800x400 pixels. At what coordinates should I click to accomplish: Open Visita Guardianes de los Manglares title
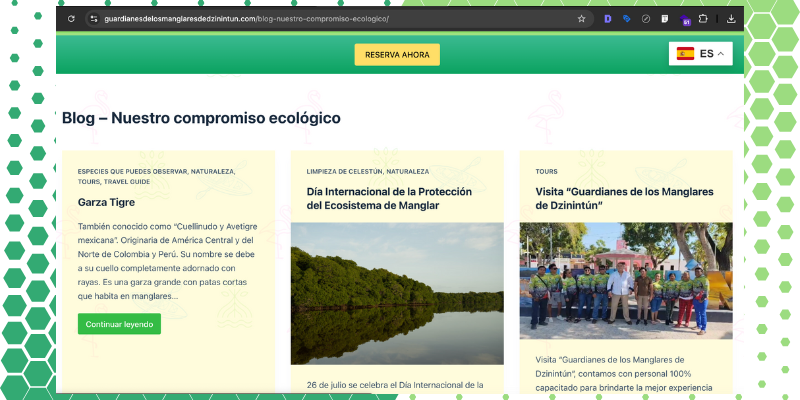pos(617,198)
